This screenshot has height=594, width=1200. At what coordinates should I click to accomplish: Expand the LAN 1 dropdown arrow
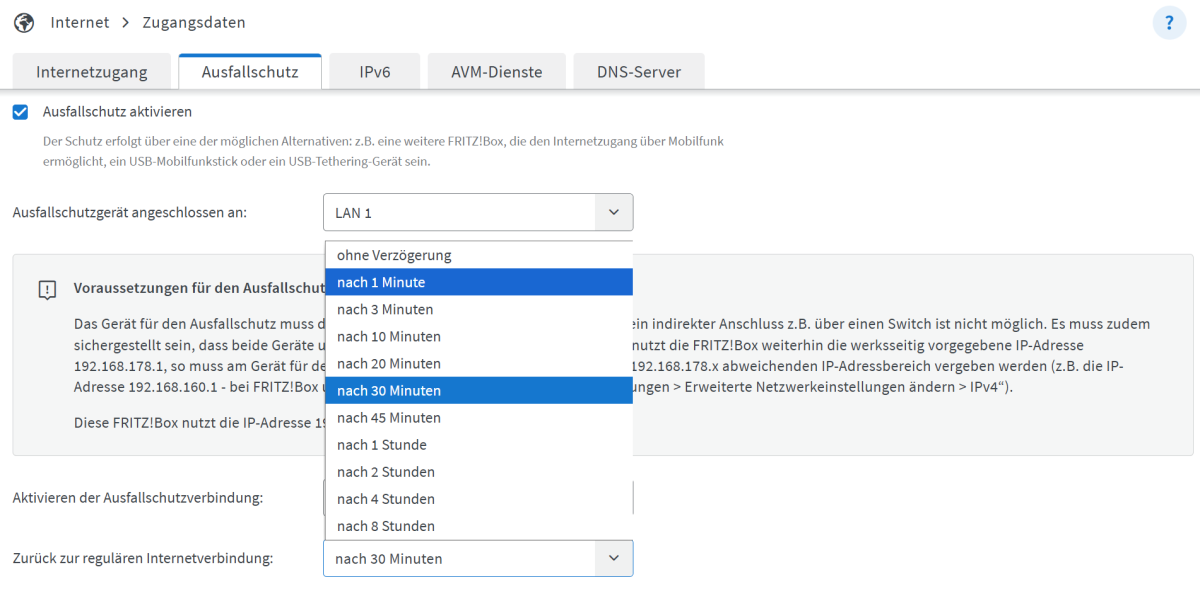(613, 212)
